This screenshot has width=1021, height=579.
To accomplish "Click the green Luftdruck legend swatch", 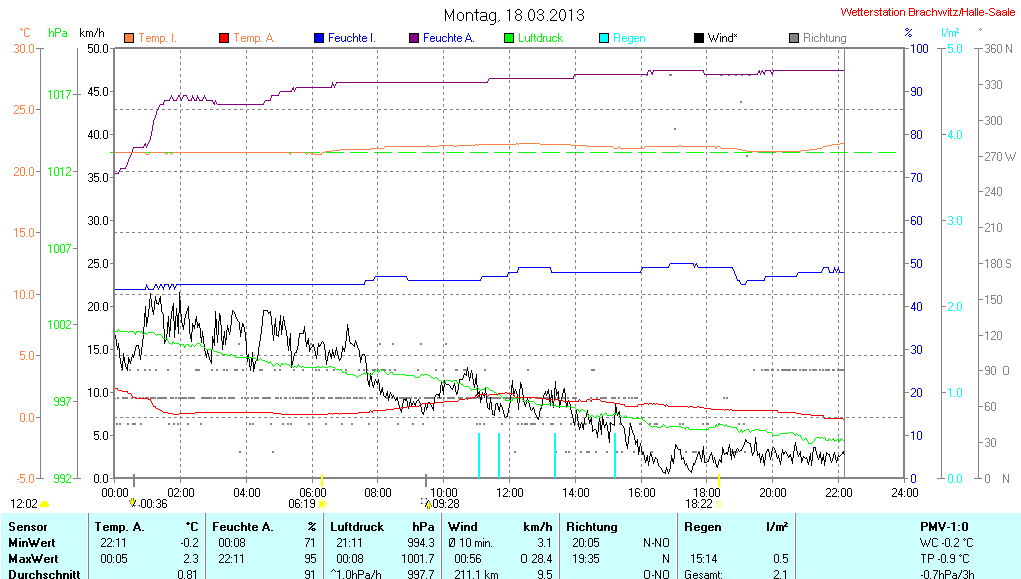I will click(508, 38).
